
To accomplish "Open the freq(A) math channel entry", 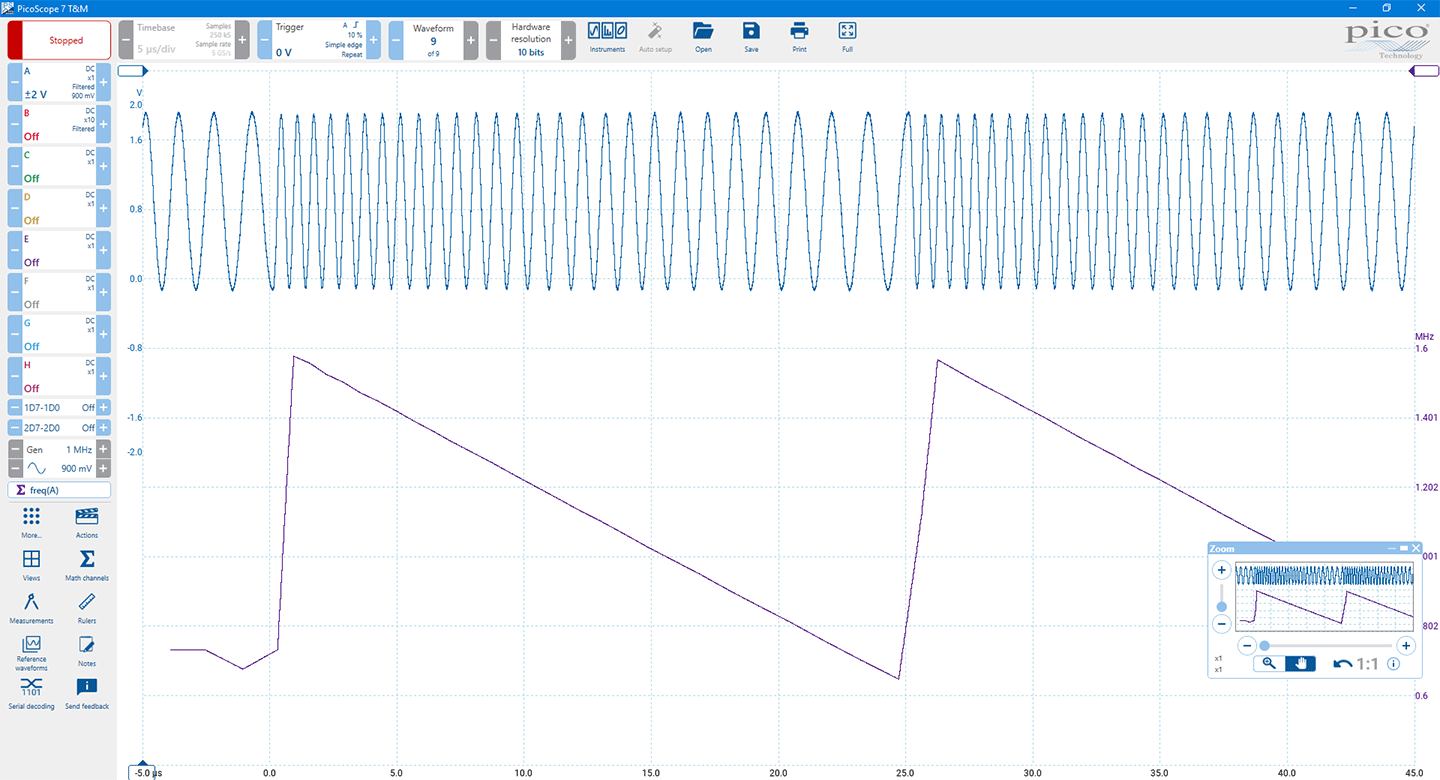I will pyautogui.click(x=59, y=490).
